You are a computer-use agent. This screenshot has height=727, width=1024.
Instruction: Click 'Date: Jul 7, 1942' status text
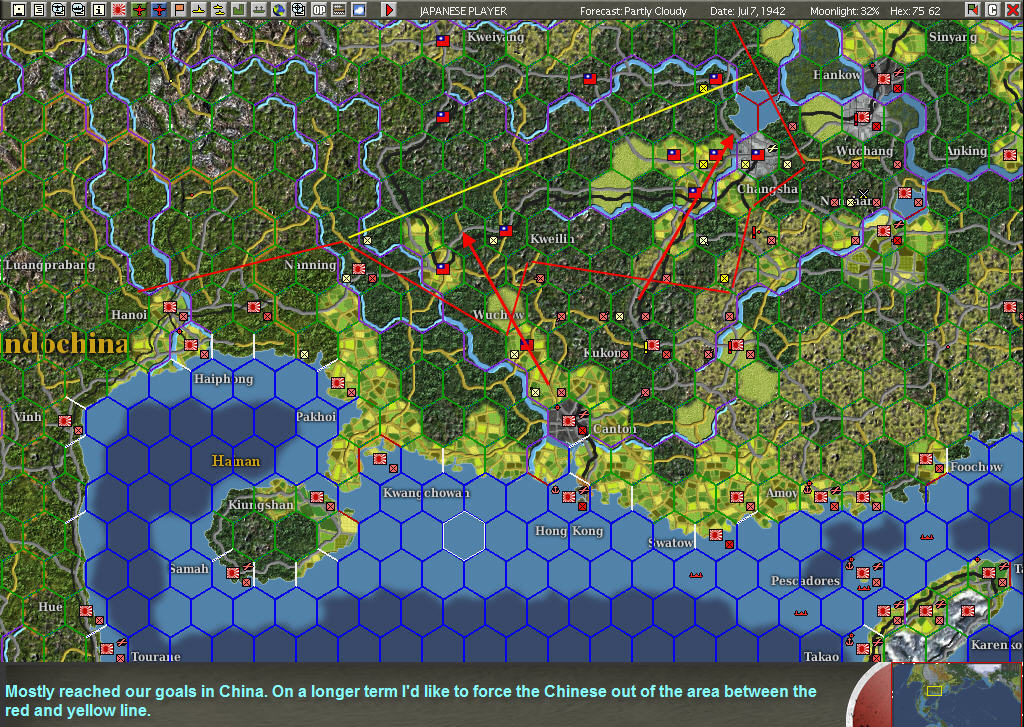(748, 11)
